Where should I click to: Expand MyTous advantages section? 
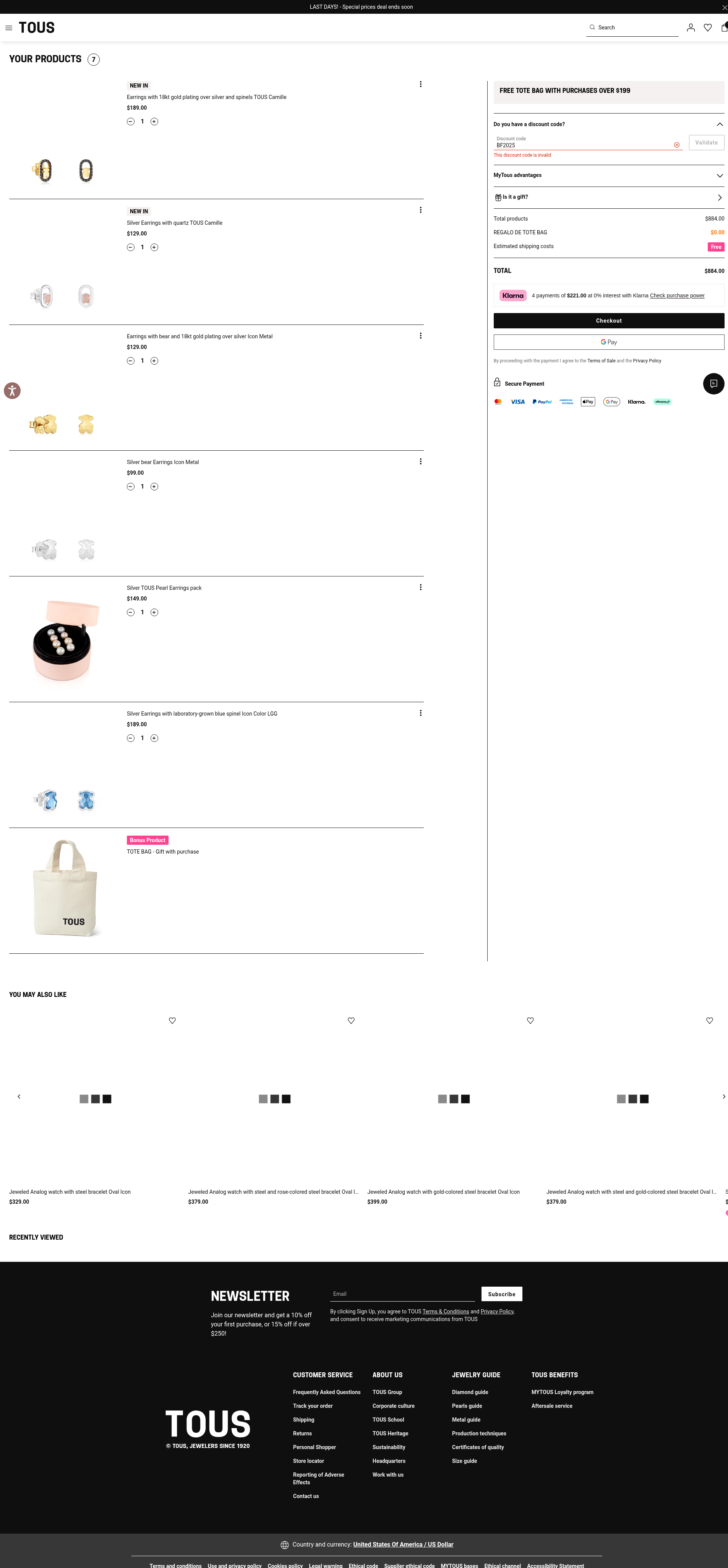[x=609, y=175]
